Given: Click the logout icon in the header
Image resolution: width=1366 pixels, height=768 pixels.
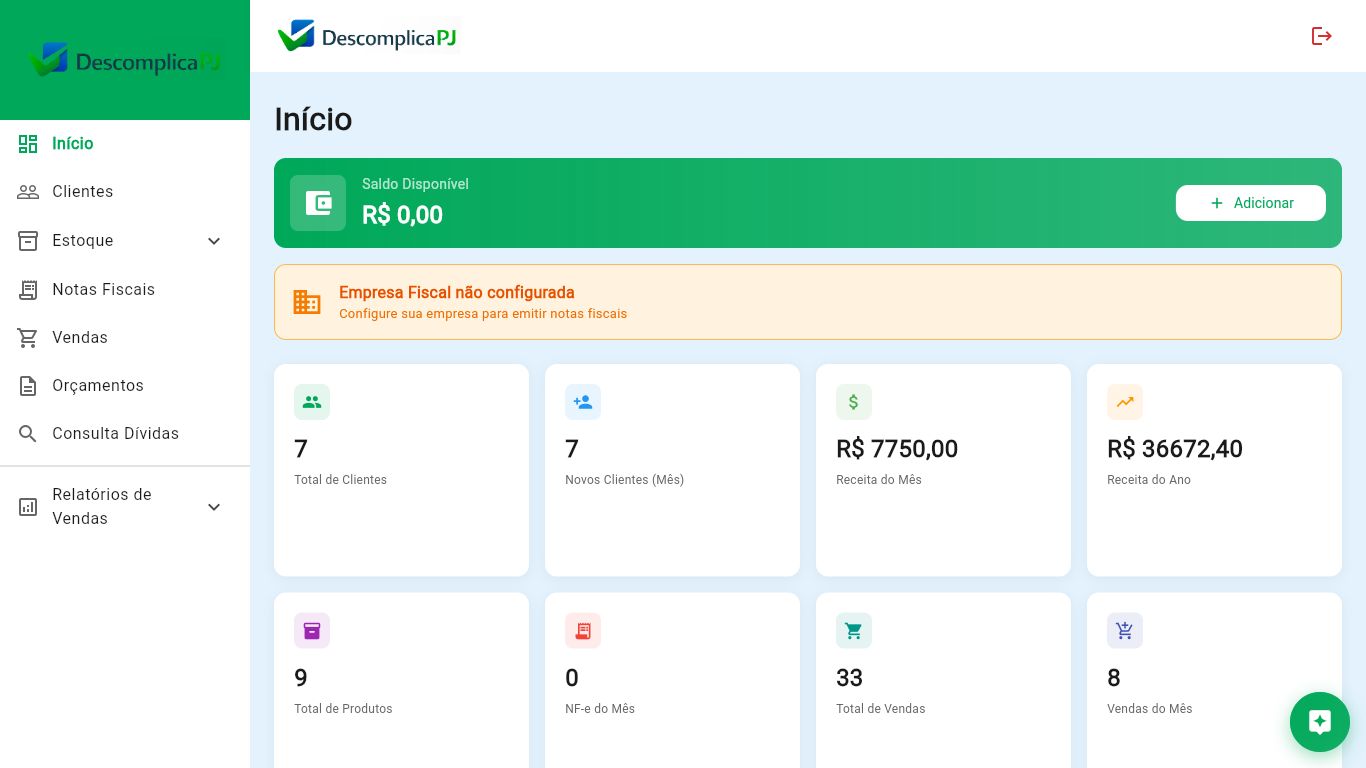Looking at the screenshot, I should [x=1322, y=36].
